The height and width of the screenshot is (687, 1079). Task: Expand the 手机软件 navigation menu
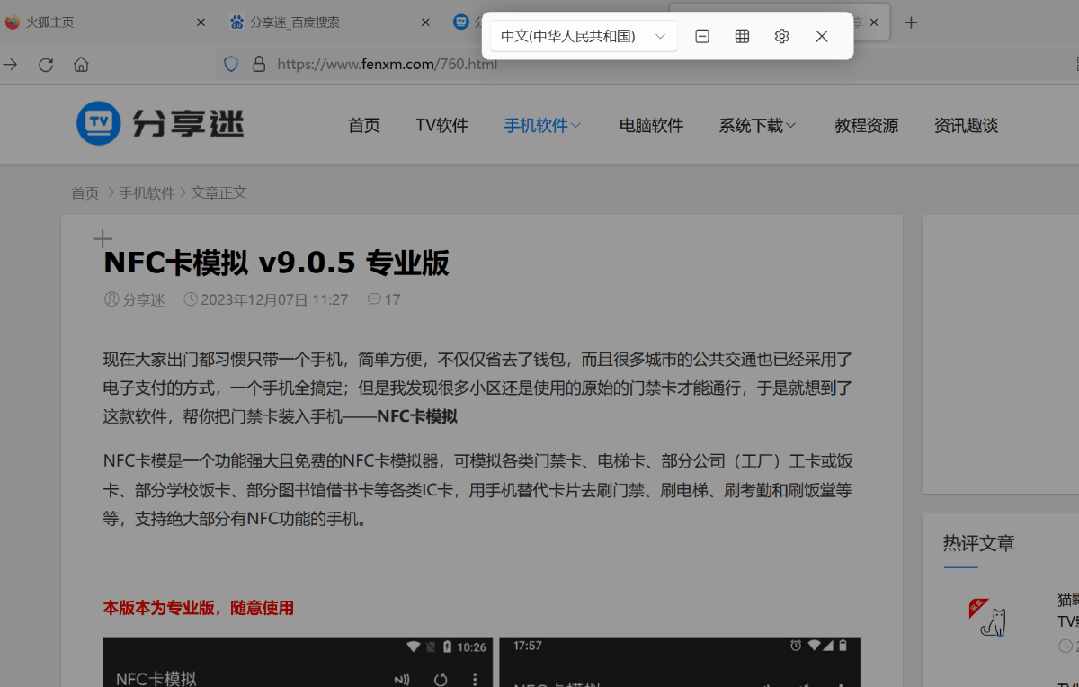point(536,124)
